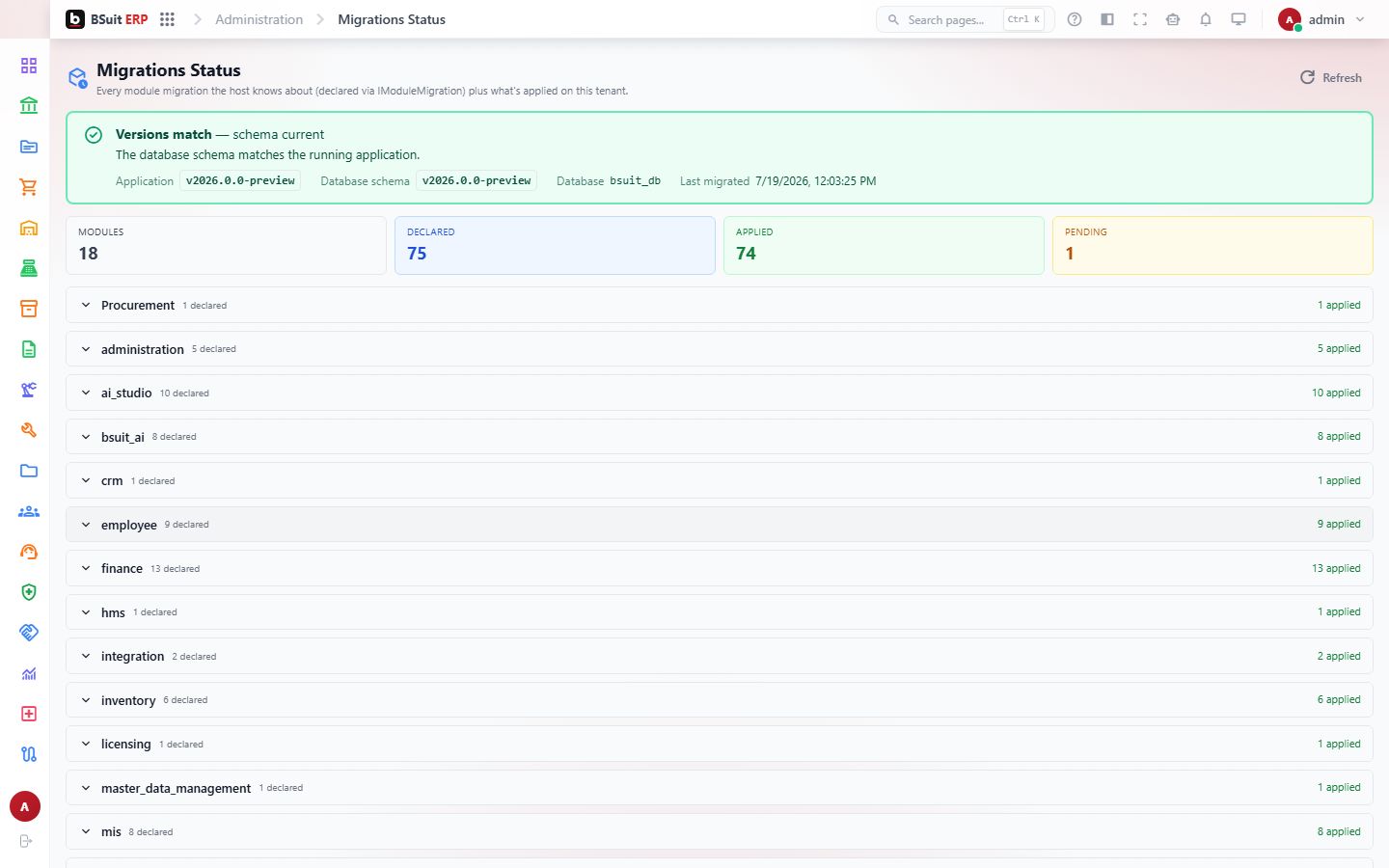Expand the finance module row
The image size is (1389, 868).
point(719,568)
